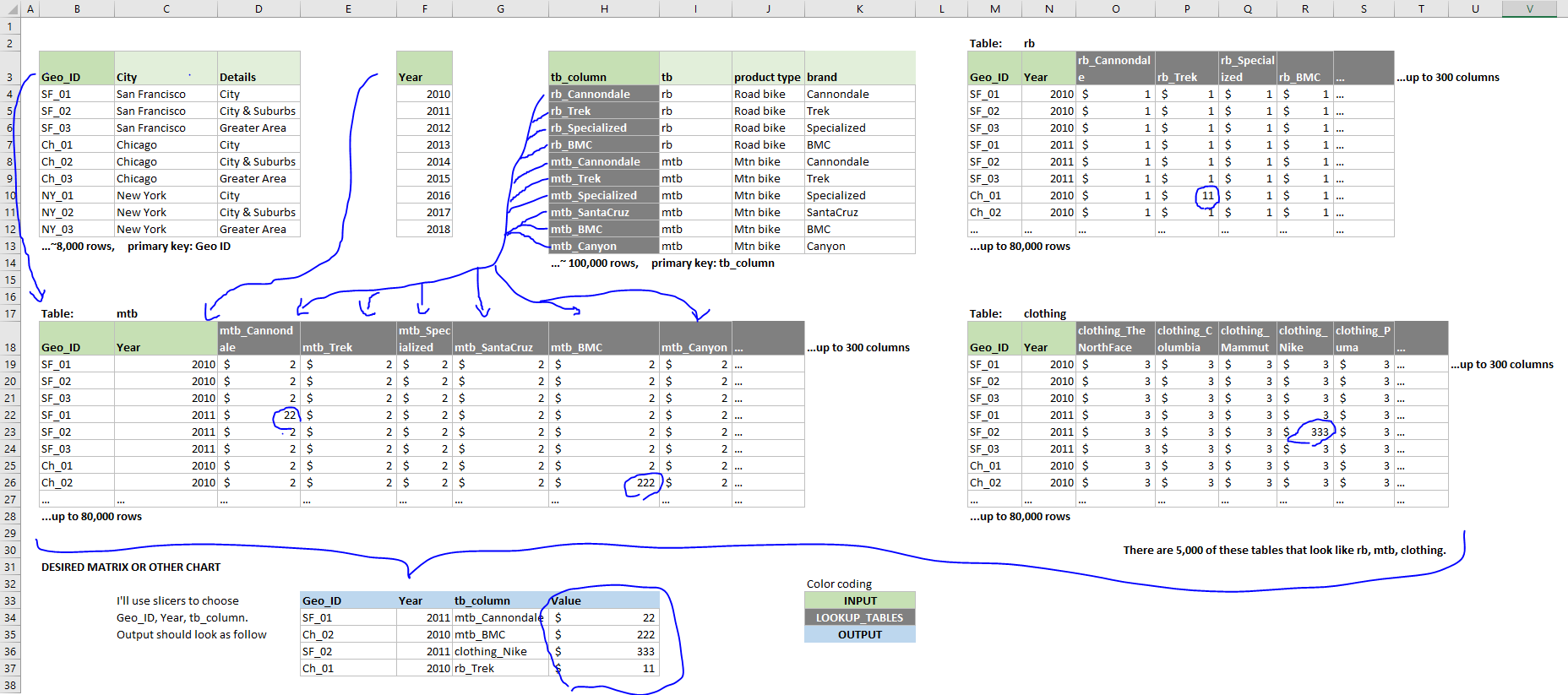The width and height of the screenshot is (1568, 695).
Task: Click the 'DESIRED MATRIX OR OTHER CHART' heading
Action: point(131,567)
